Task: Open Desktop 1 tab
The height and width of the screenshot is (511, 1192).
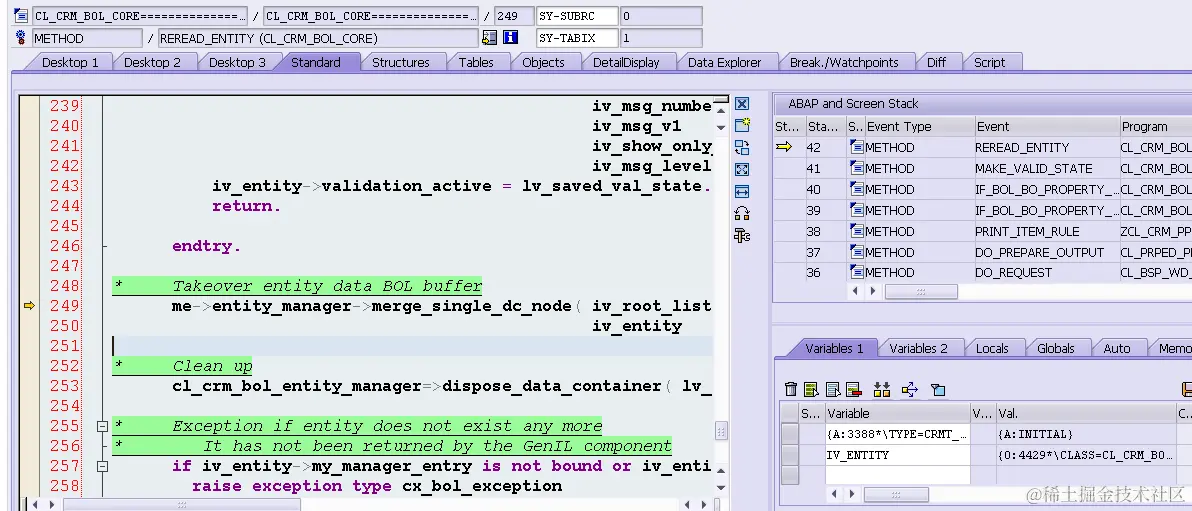Action: pyautogui.click(x=70, y=62)
